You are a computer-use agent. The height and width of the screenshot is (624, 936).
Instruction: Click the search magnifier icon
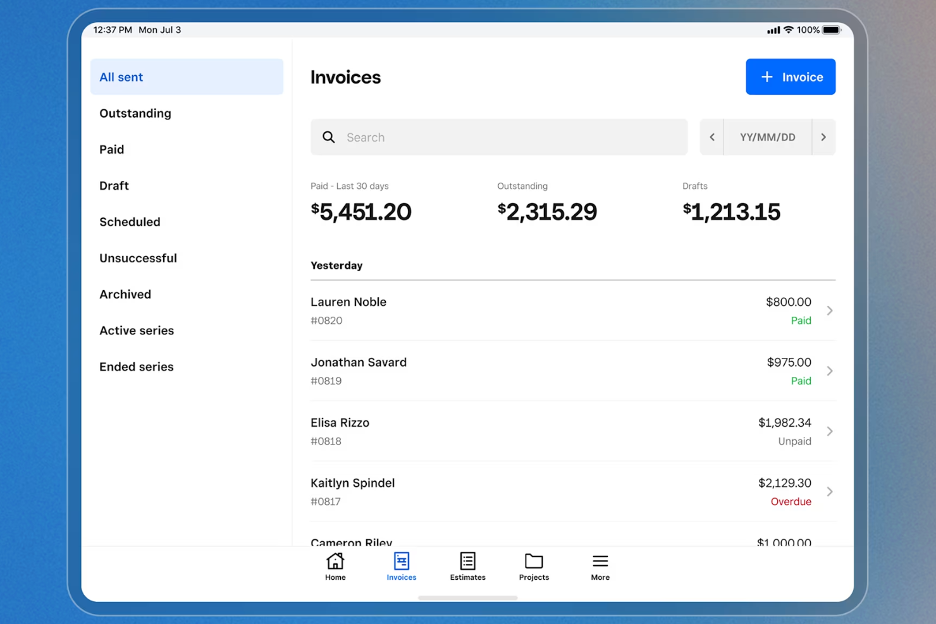(329, 137)
